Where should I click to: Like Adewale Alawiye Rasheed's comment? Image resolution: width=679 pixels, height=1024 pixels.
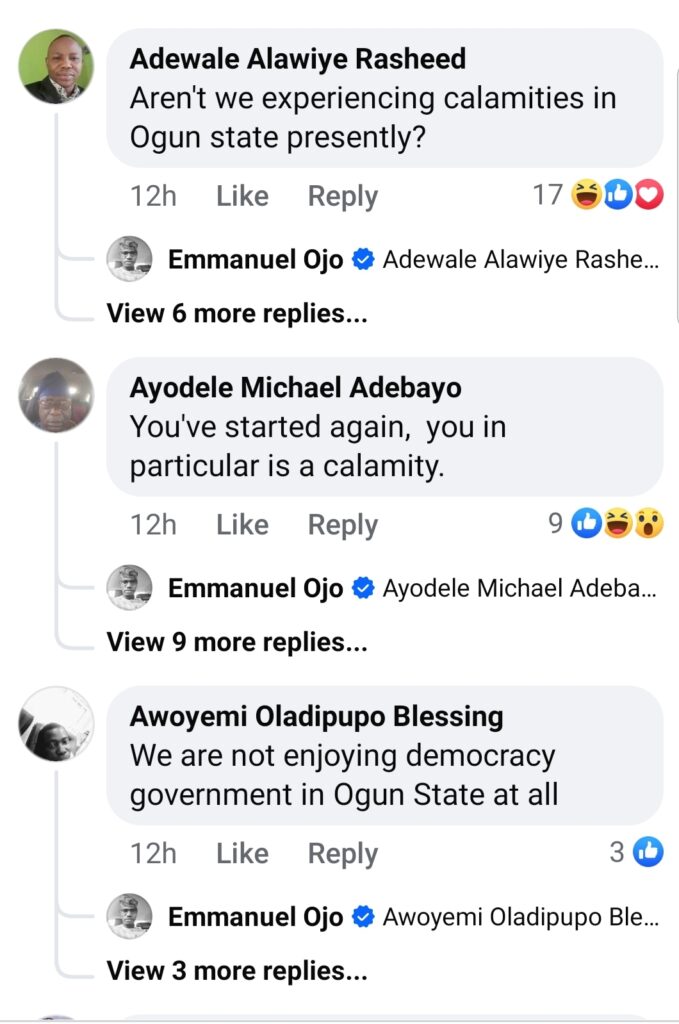242,196
